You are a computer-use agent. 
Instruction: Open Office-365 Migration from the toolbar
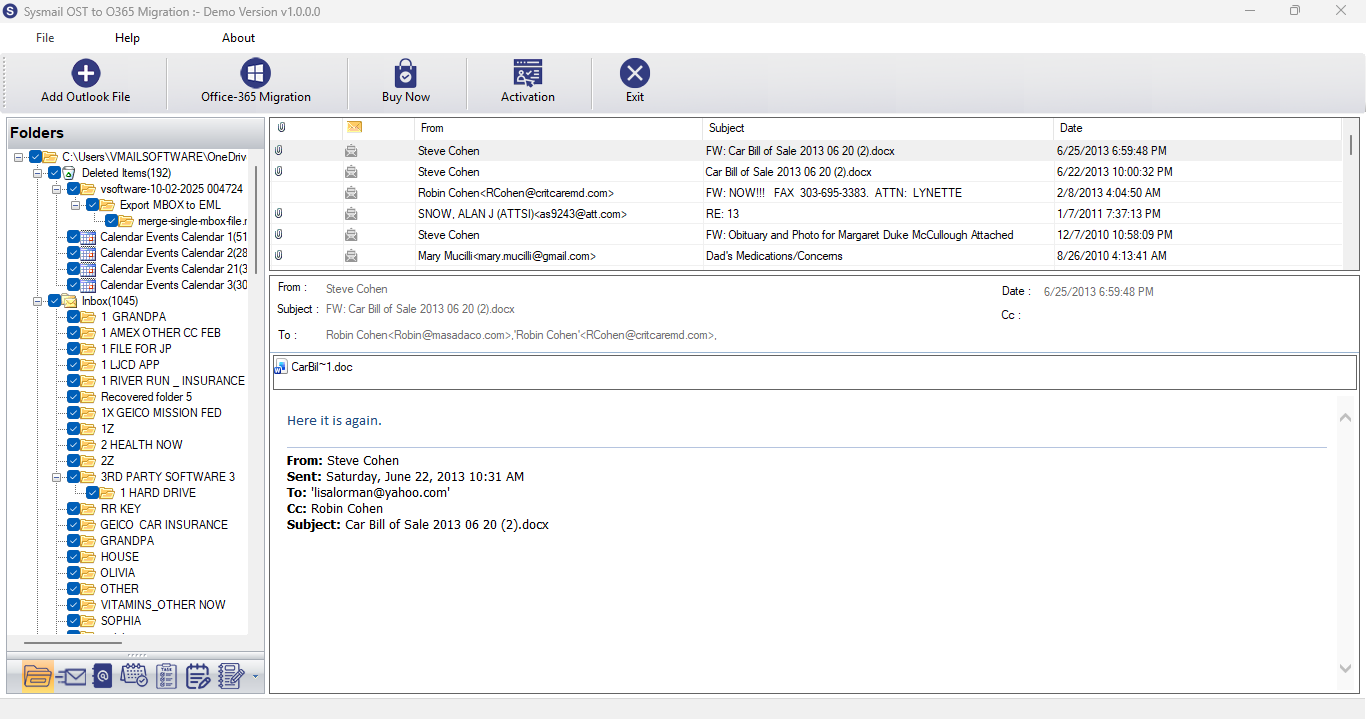(256, 82)
